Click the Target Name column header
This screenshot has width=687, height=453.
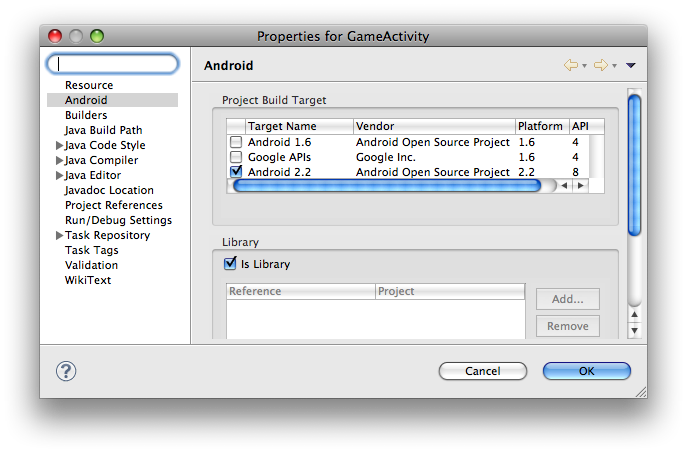coord(299,126)
